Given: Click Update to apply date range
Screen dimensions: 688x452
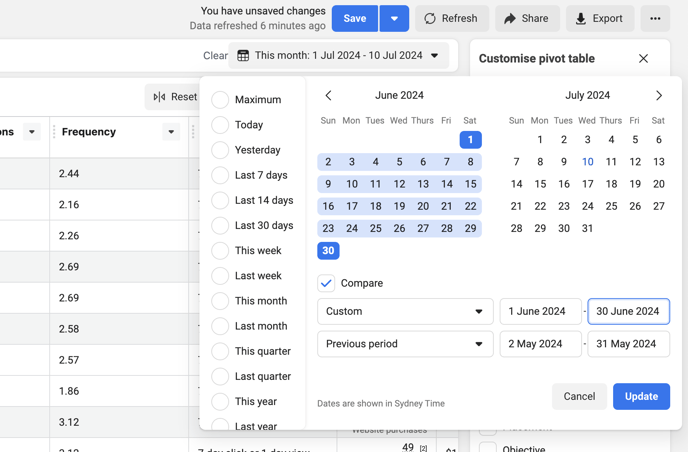Looking at the screenshot, I should click(x=641, y=397).
